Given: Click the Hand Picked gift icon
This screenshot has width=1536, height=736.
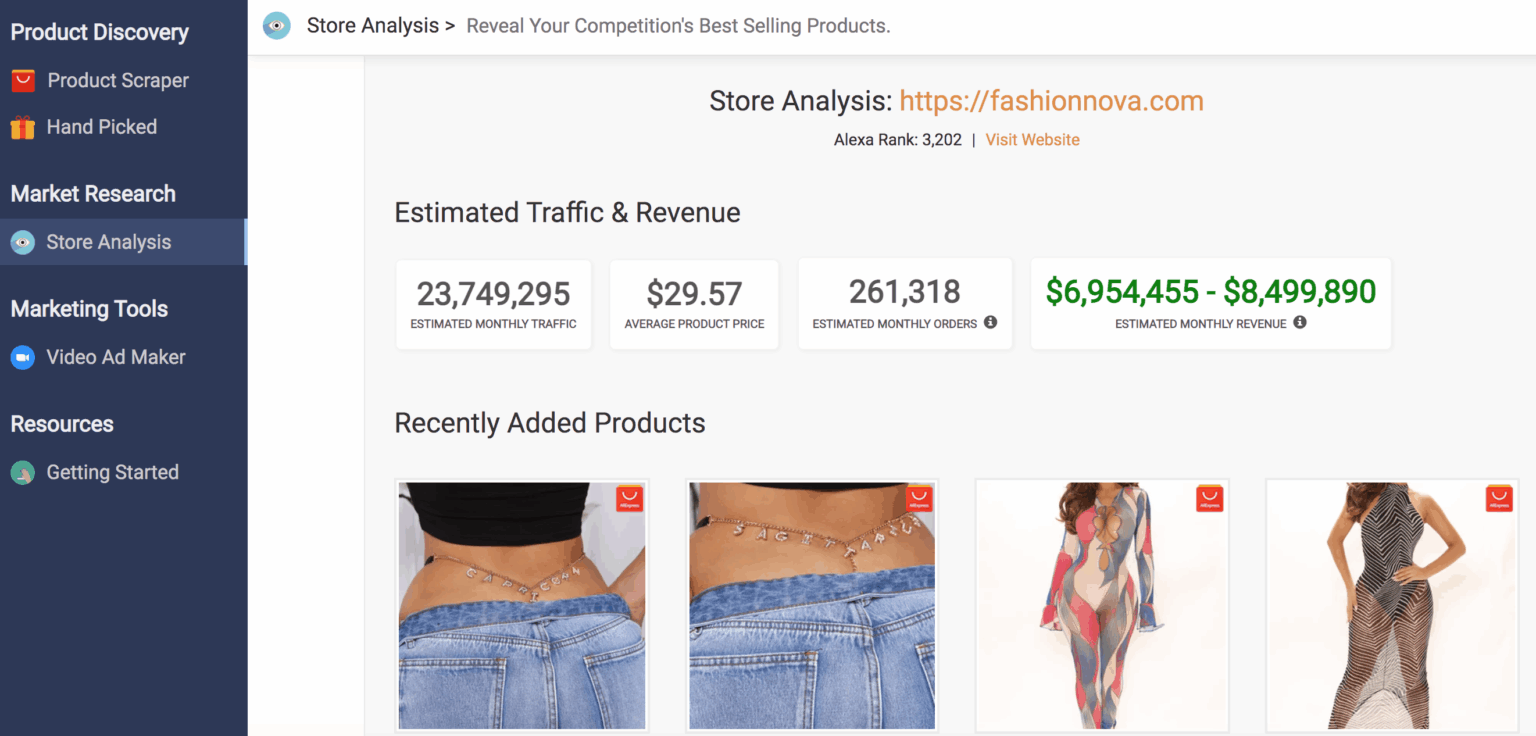Looking at the screenshot, I should [x=23, y=127].
